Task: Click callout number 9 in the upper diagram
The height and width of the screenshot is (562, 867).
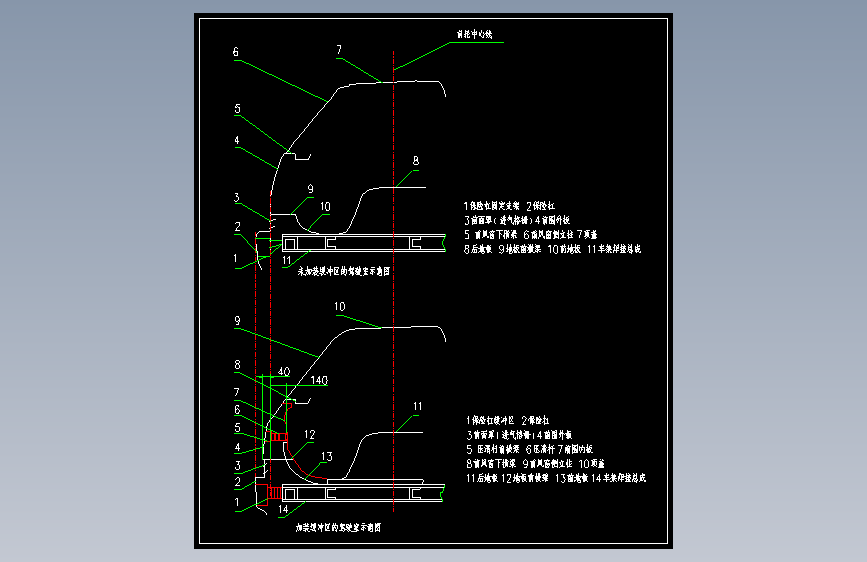Action: tap(310, 189)
